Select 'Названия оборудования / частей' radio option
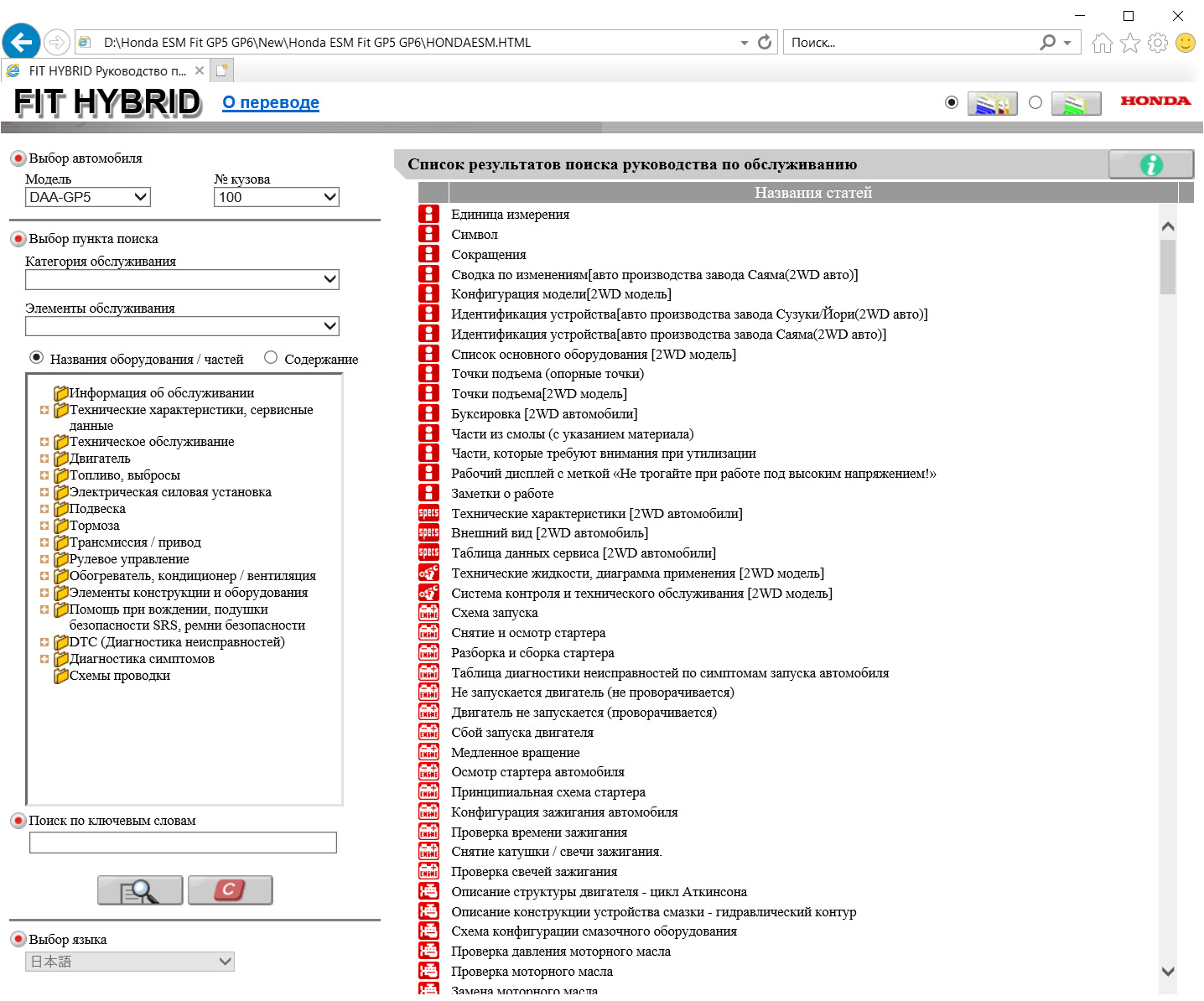 (37, 357)
